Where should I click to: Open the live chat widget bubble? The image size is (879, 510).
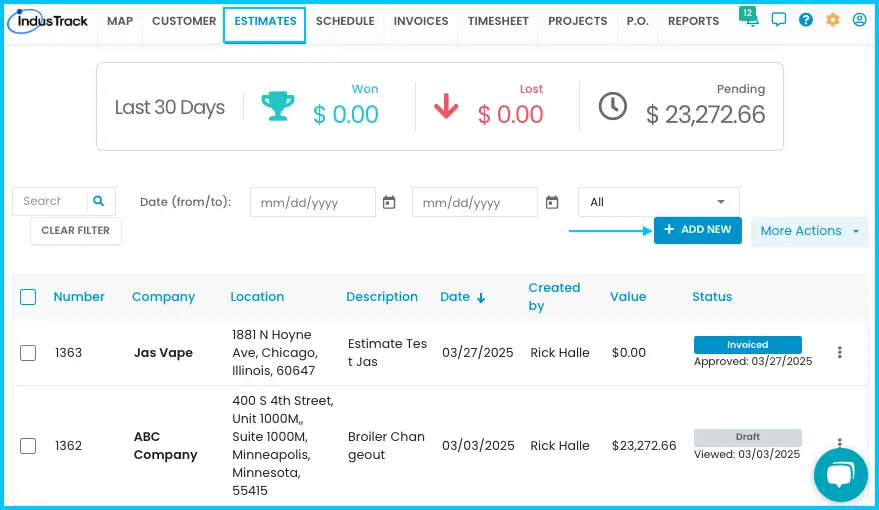(x=840, y=475)
